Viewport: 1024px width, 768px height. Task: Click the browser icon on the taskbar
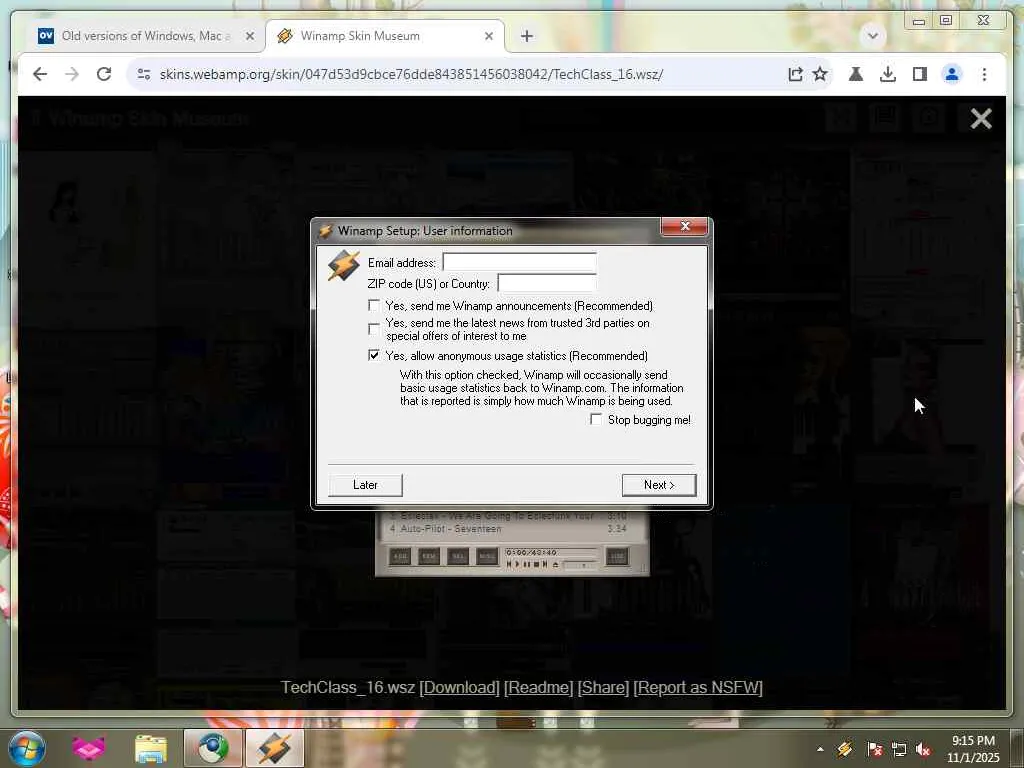[213, 748]
